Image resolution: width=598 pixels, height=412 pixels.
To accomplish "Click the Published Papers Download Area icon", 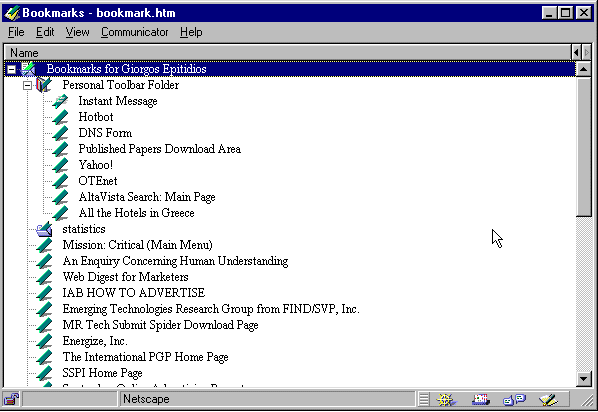I will (60, 149).
